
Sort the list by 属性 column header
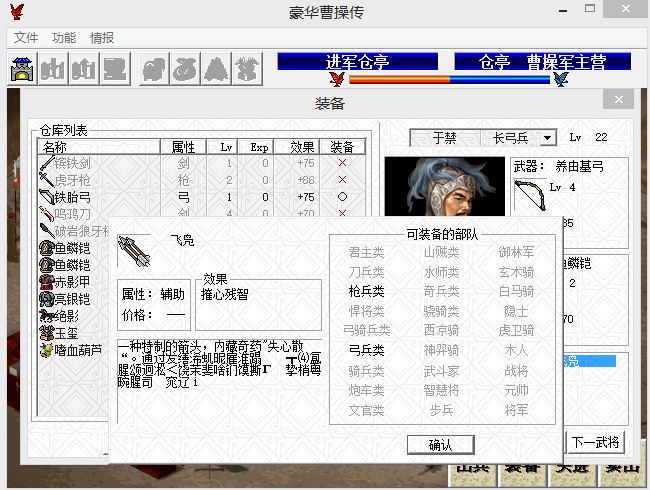pos(184,147)
